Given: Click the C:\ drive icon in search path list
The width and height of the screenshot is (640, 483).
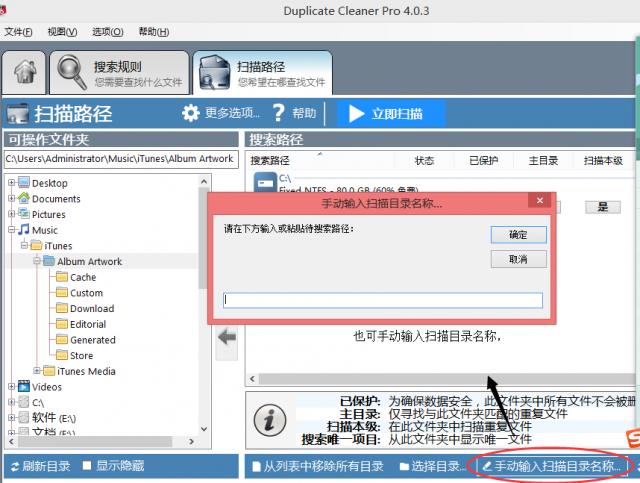Looking at the screenshot, I should pos(265,182).
